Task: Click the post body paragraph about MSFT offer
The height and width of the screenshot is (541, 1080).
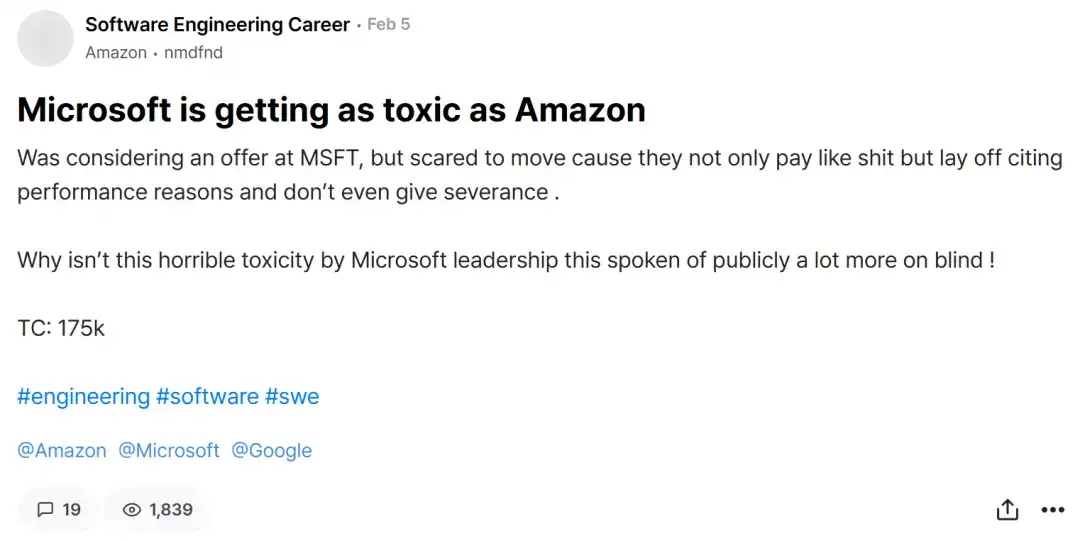Action: [540, 175]
